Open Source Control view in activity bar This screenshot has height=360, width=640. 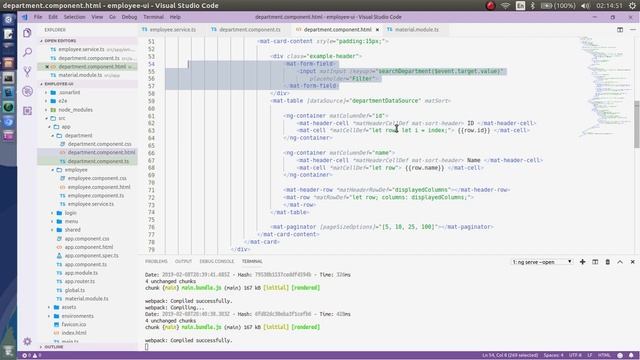(27, 72)
